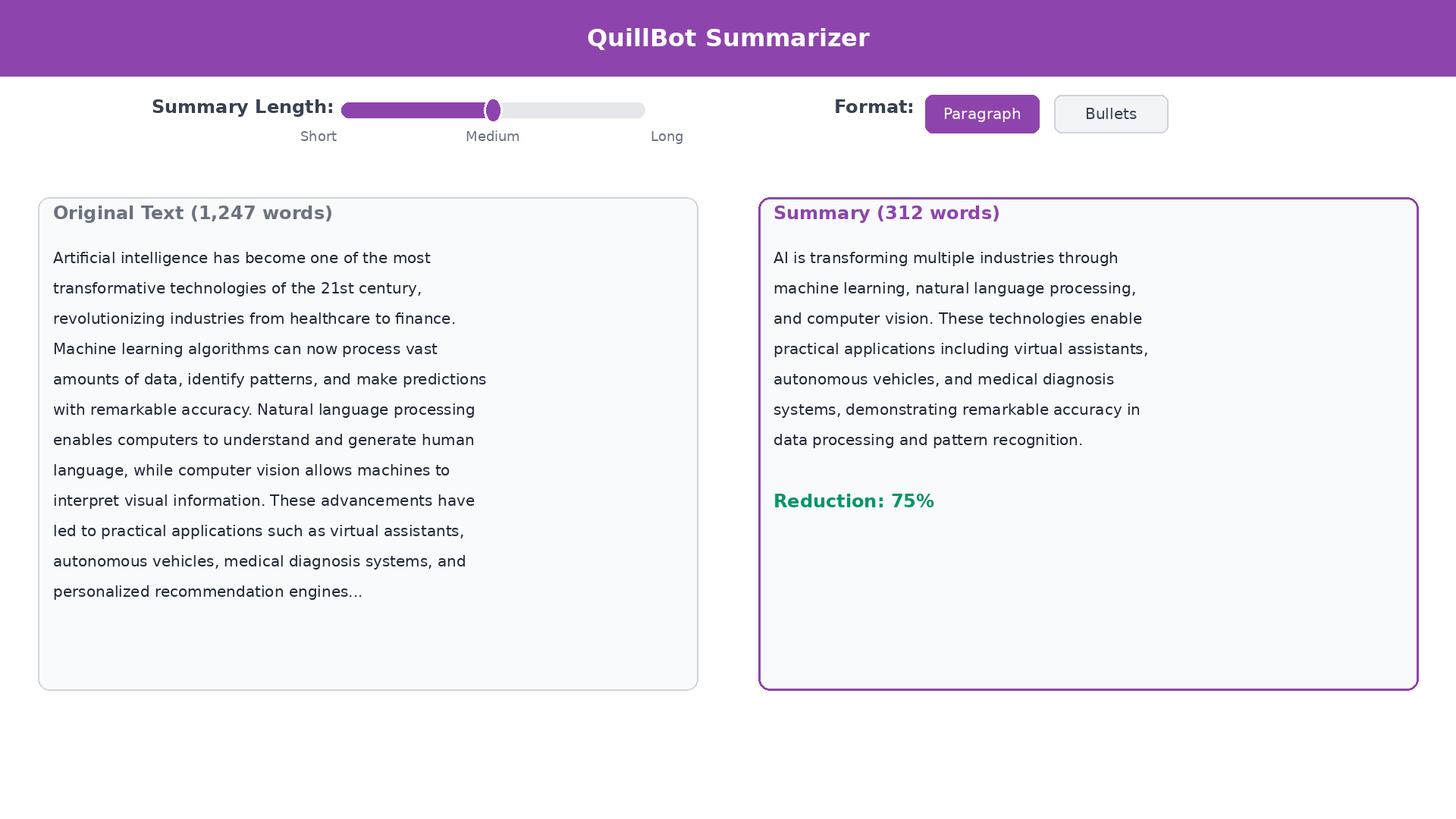The width and height of the screenshot is (1456, 819).
Task: Switch summary format to Bullets
Action: (x=1110, y=114)
